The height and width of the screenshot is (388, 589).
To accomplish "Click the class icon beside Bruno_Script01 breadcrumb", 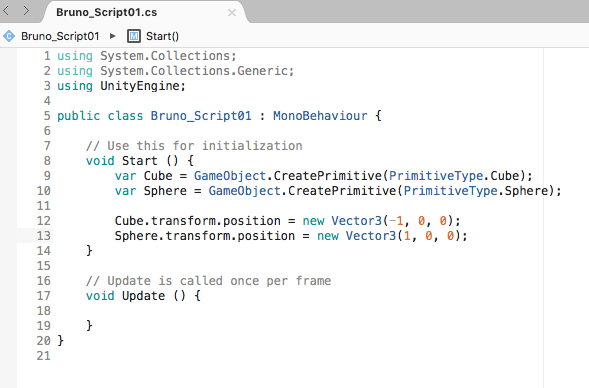I will [9, 36].
